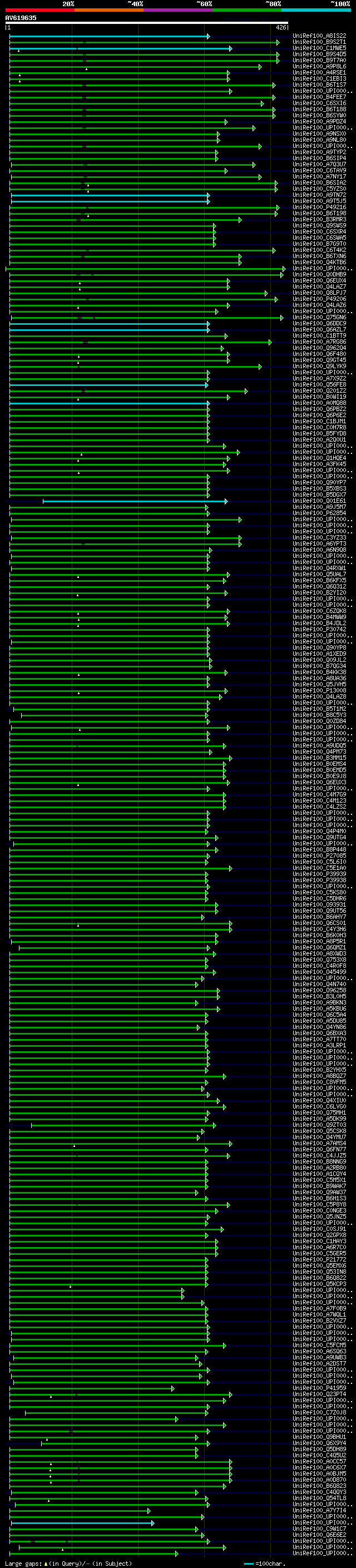Select the UniRef100_A9P8L6 entry
The width and height of the screenshot is (356, 1568).
pyautogui.click(x=319, y=66)
